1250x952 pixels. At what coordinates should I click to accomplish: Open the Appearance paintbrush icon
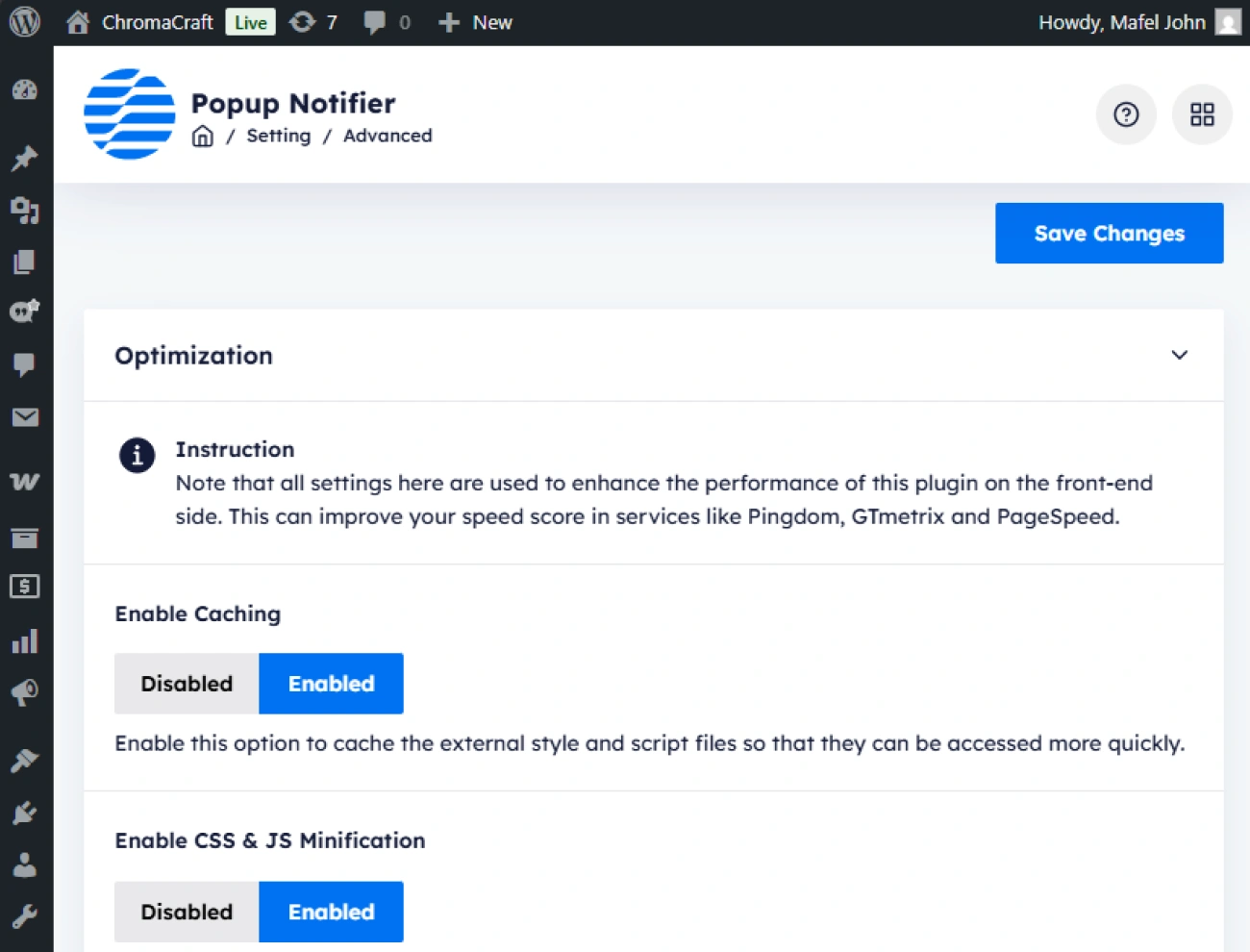point(25,760)
